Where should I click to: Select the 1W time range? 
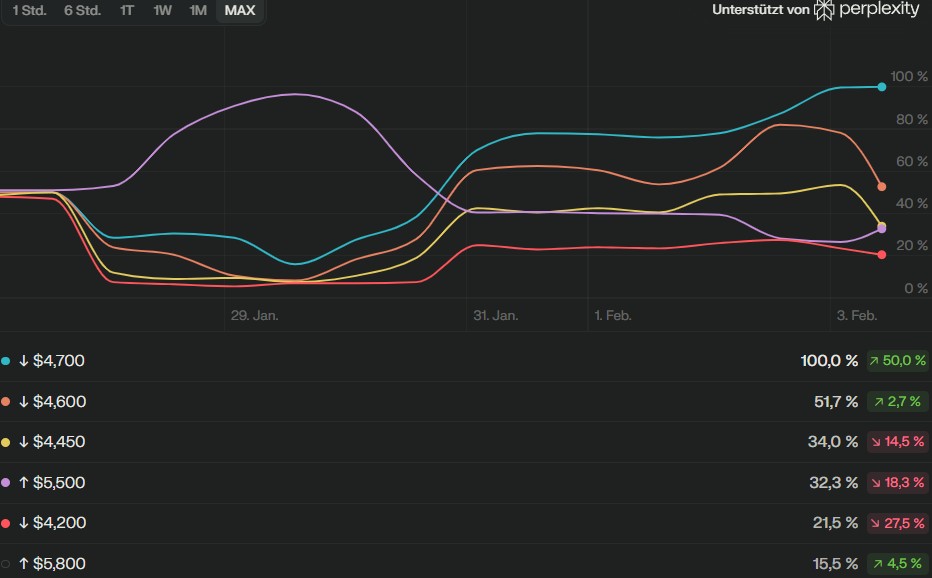(162, 11)
